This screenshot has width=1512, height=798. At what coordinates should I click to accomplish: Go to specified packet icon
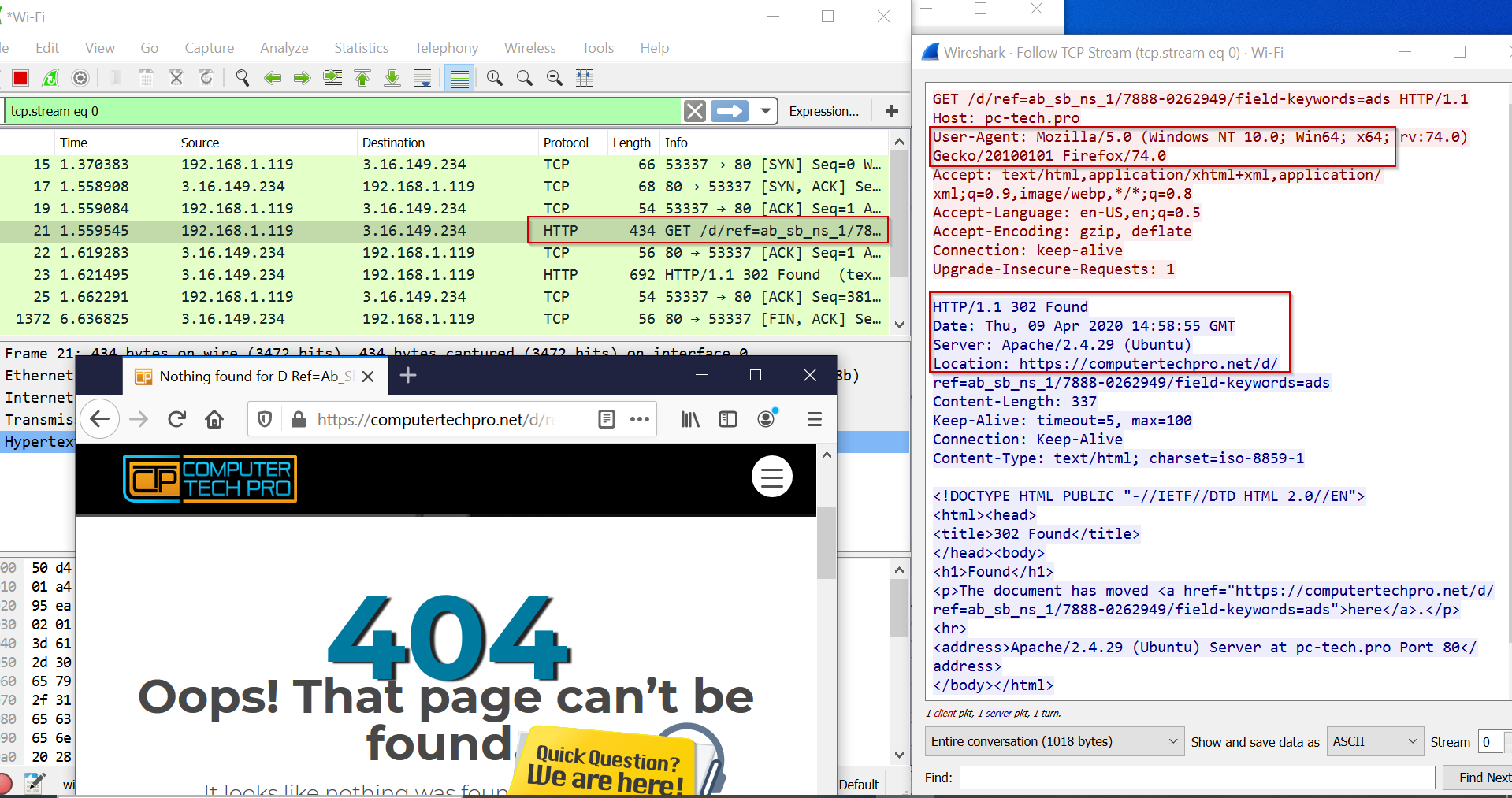tap(333, 78)
